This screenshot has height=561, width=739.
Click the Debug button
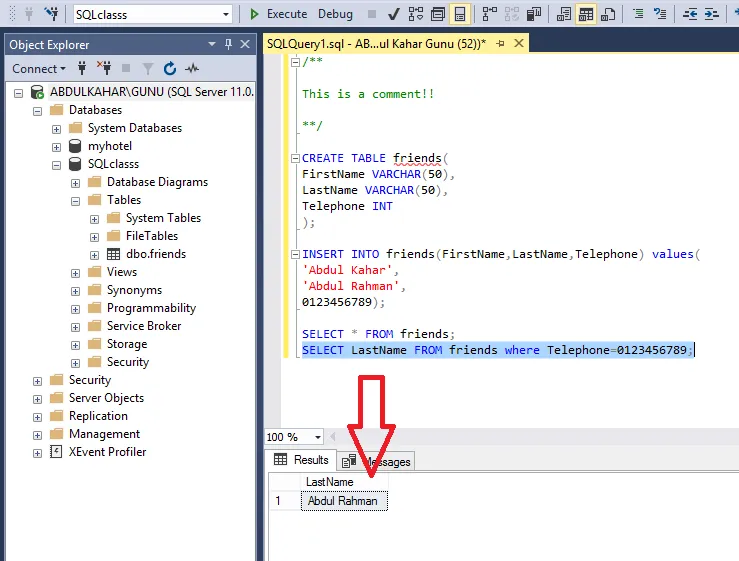click(x=335, y=14)
